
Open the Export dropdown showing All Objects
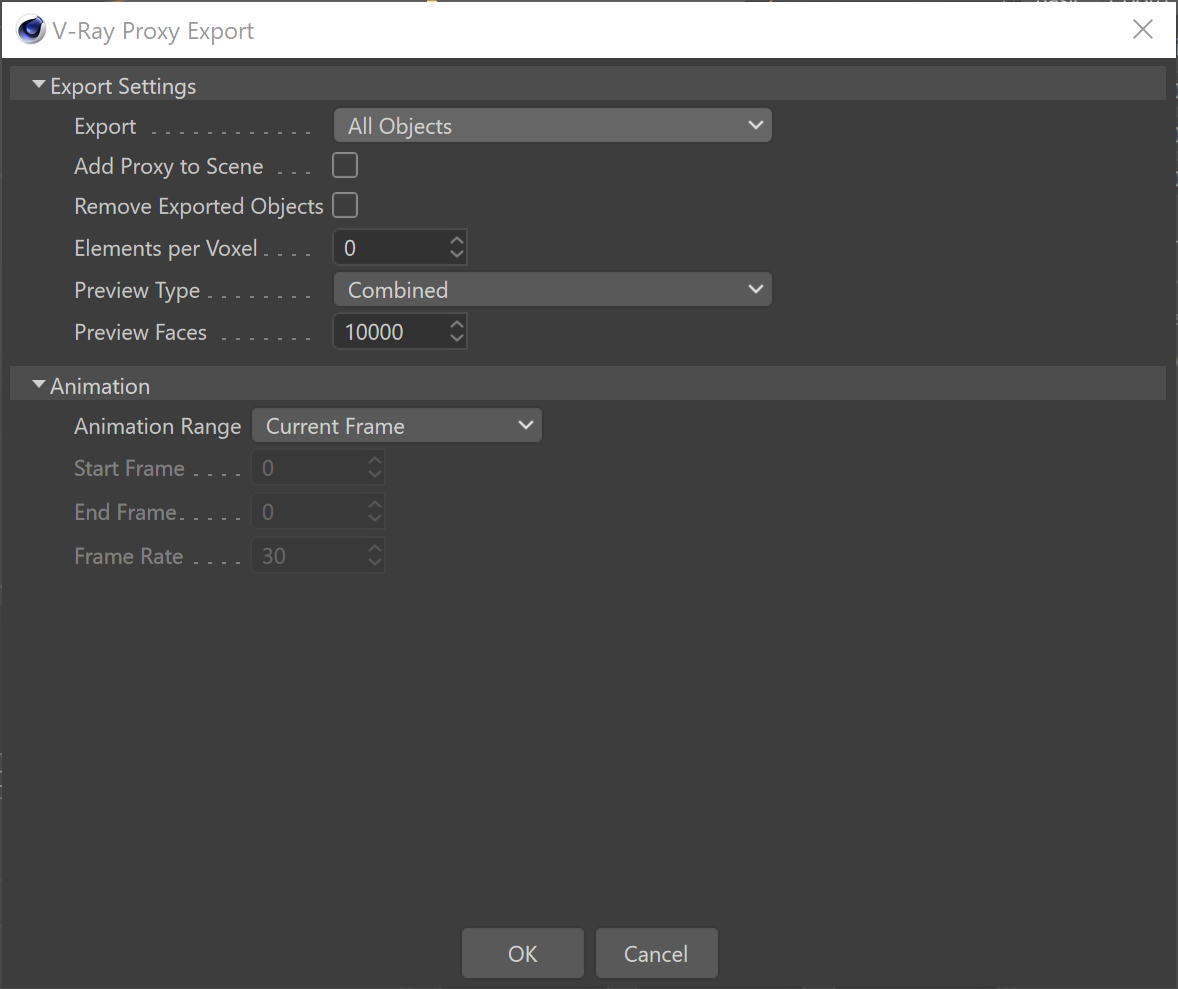click(x=552, y=126)
